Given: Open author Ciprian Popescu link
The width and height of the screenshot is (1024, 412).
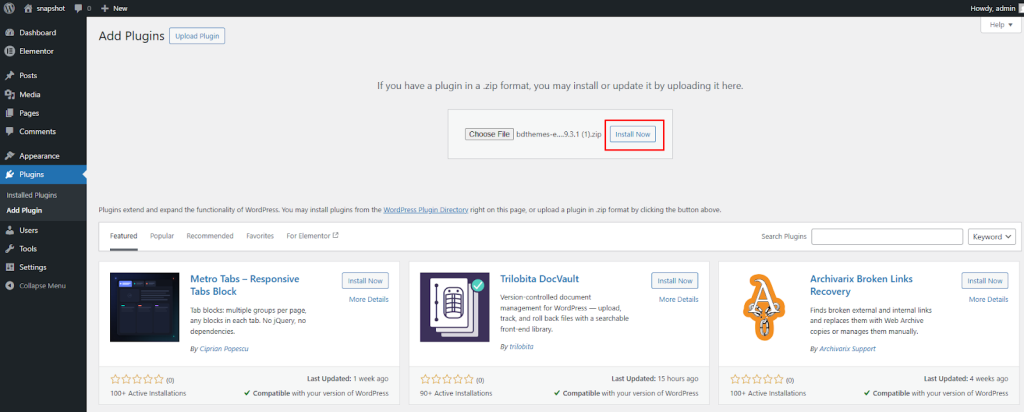Looking at the screenshot, I should coord(224,349).
